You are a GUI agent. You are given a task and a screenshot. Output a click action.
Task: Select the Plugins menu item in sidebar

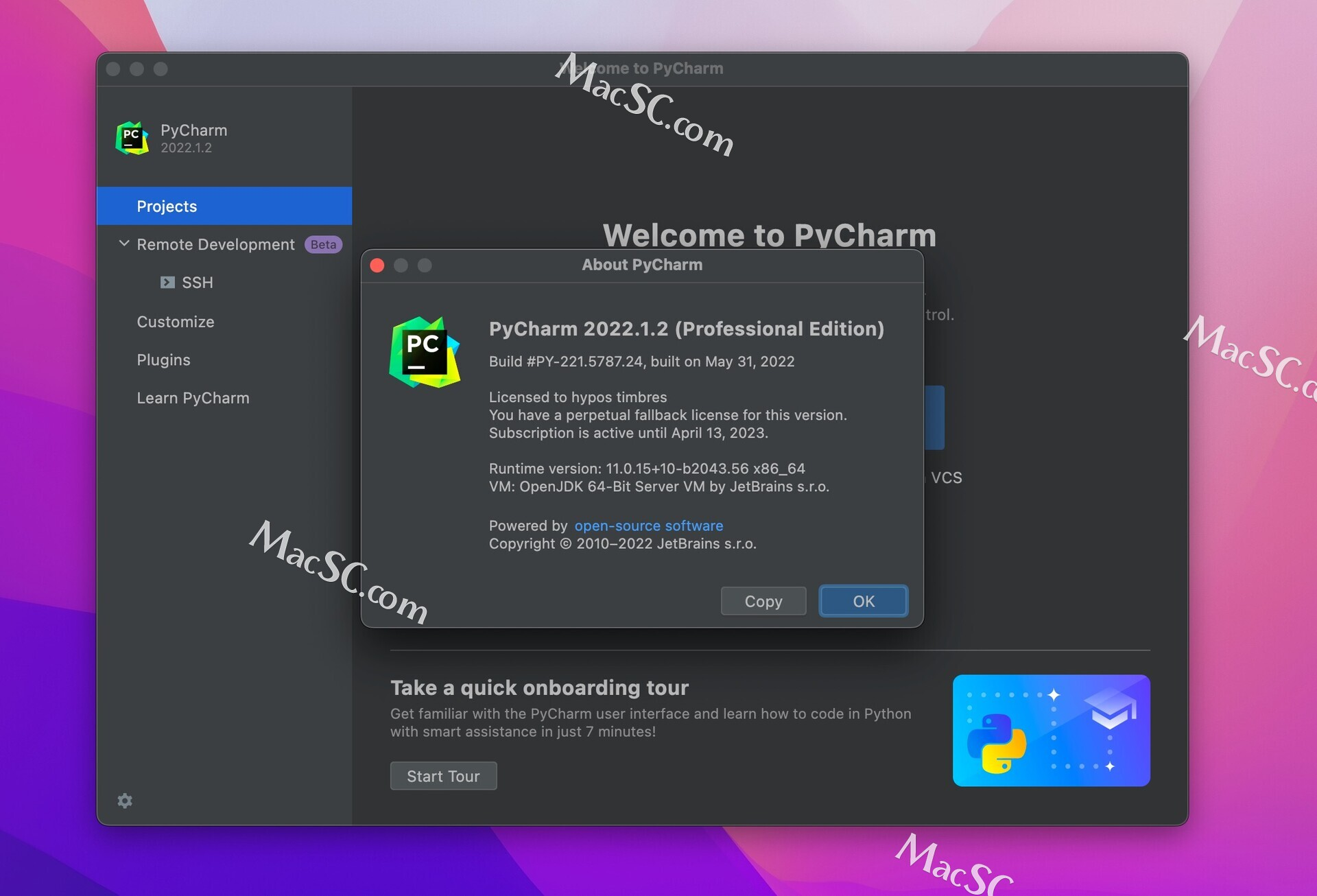163,359
